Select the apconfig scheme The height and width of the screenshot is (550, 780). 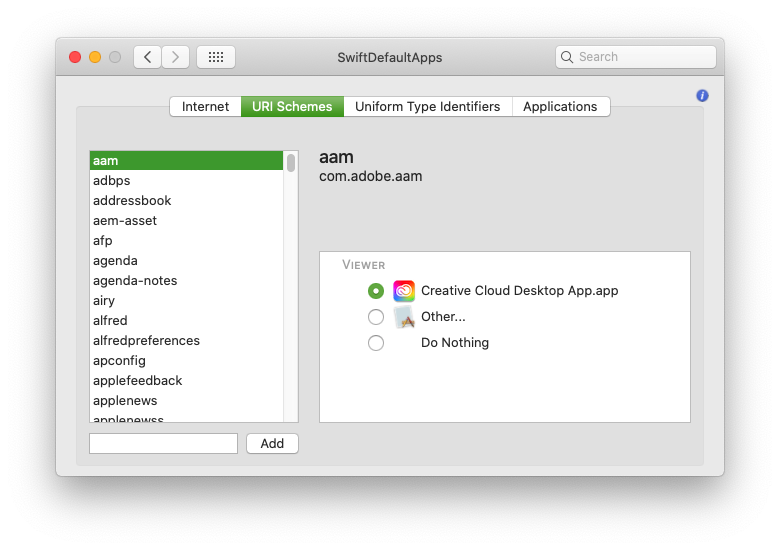pos(186,361)
